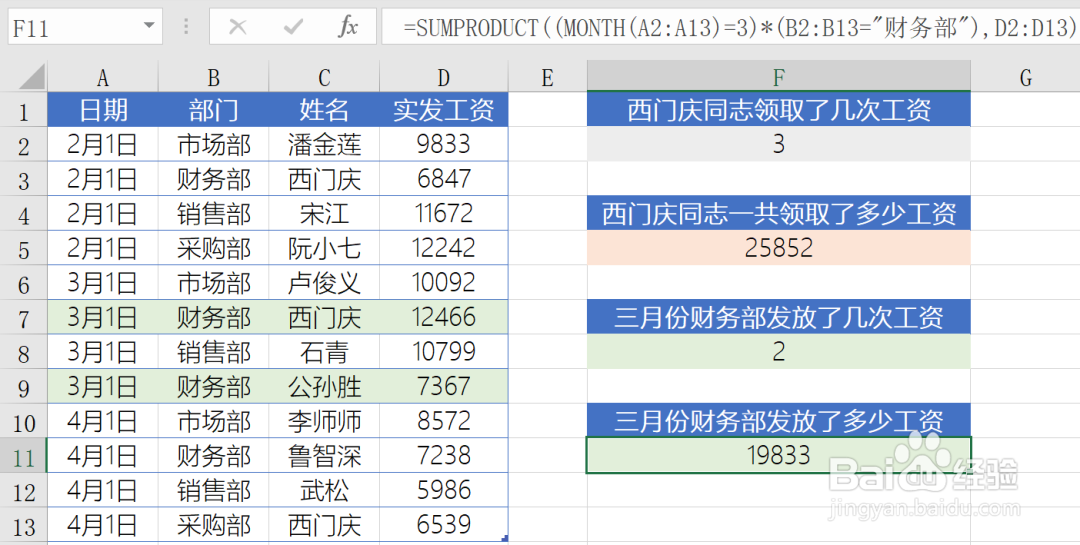Screen dimensions: 1080x545
Task: Select row 11 header
Action: click(x=23, y=456)
